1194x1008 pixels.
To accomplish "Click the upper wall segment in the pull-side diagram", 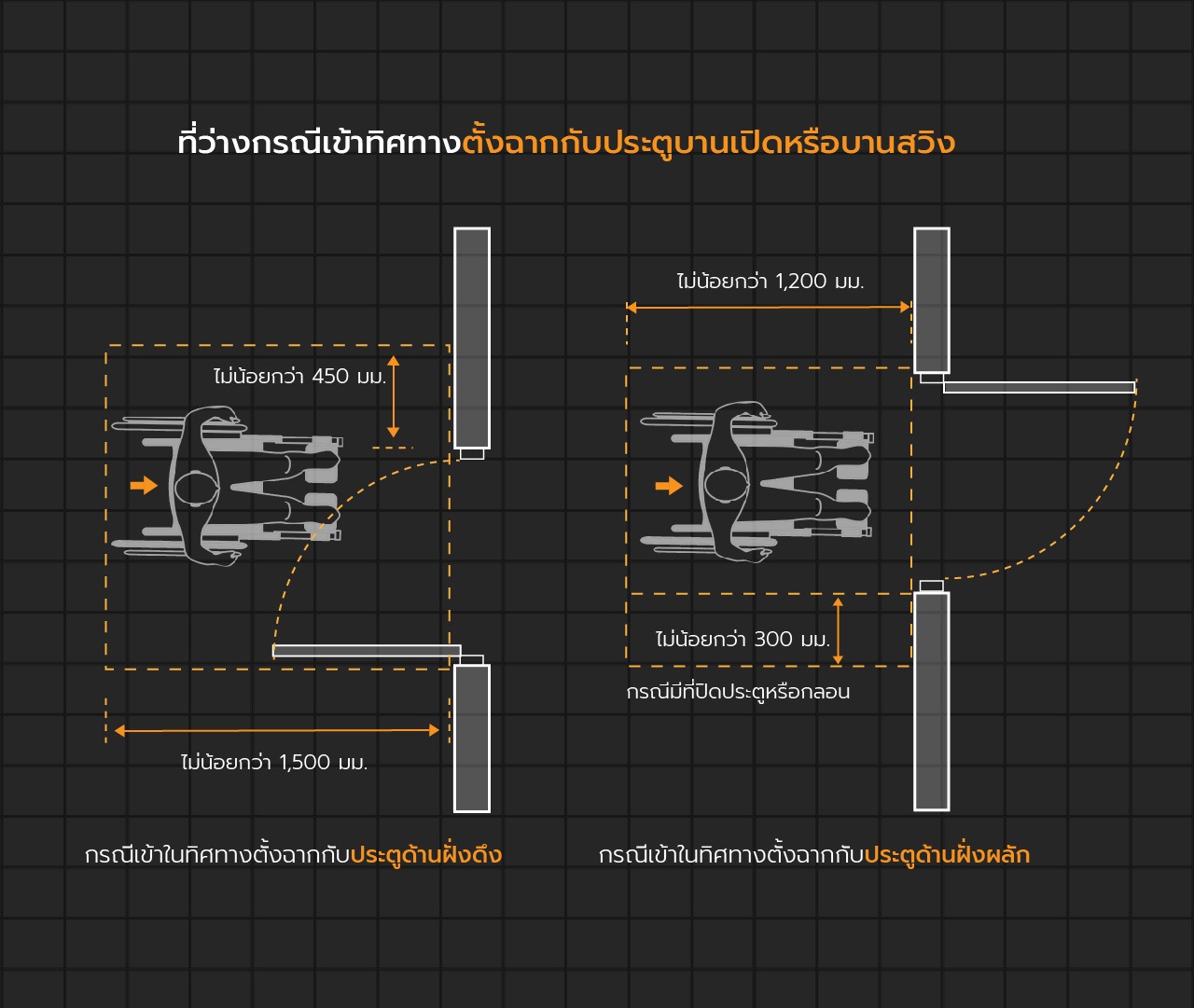I will point(472,338).
